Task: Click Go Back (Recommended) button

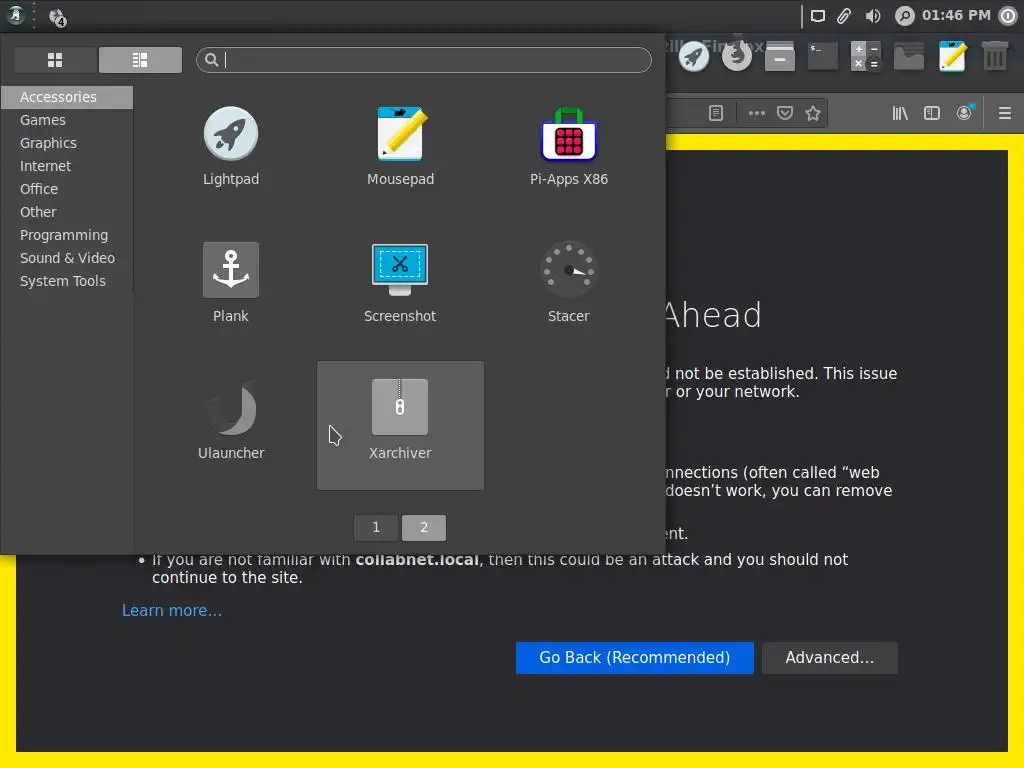Action: (x=634, y=658)
